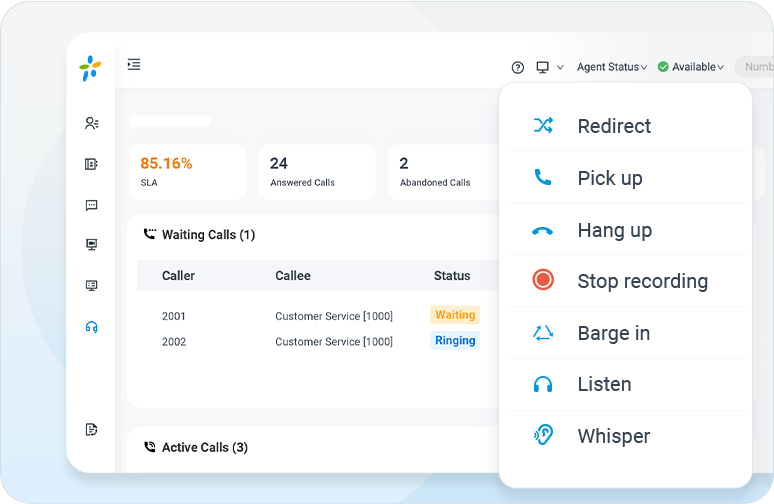This screenshot has height=504, width=774.
Task: Click the Yeastar logo in the sidebar
Action: tap(90, 68)
